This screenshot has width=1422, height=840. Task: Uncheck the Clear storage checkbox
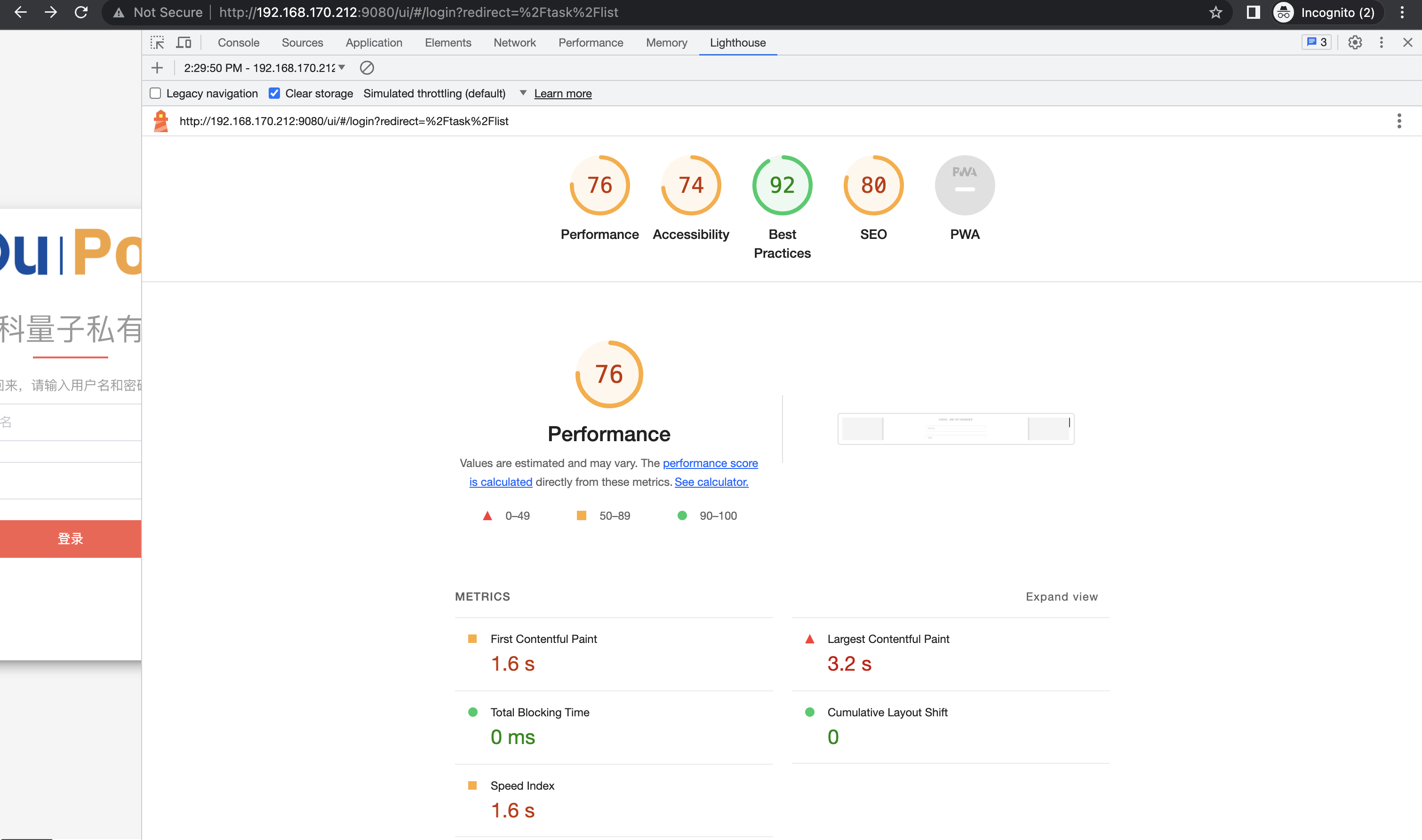274,94
